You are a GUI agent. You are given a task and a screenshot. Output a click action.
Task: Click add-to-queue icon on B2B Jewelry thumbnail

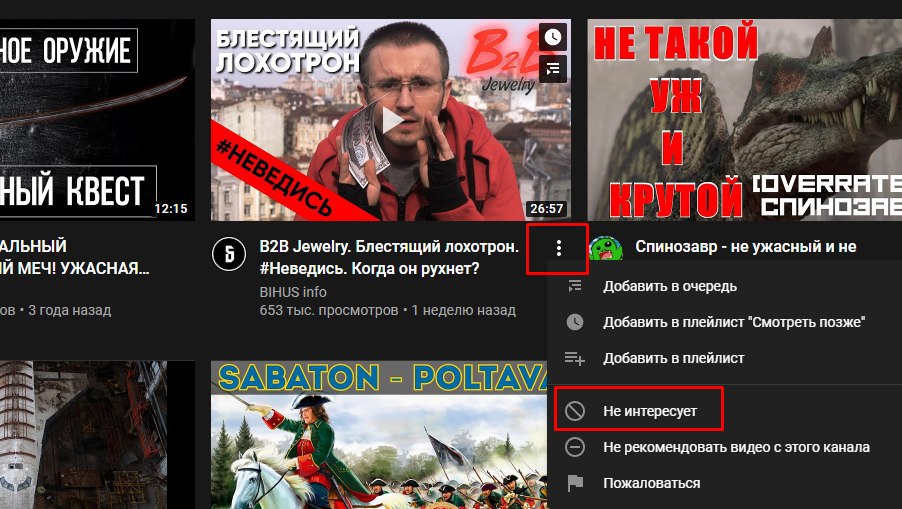pyautogui.click(x=552, y=70)
